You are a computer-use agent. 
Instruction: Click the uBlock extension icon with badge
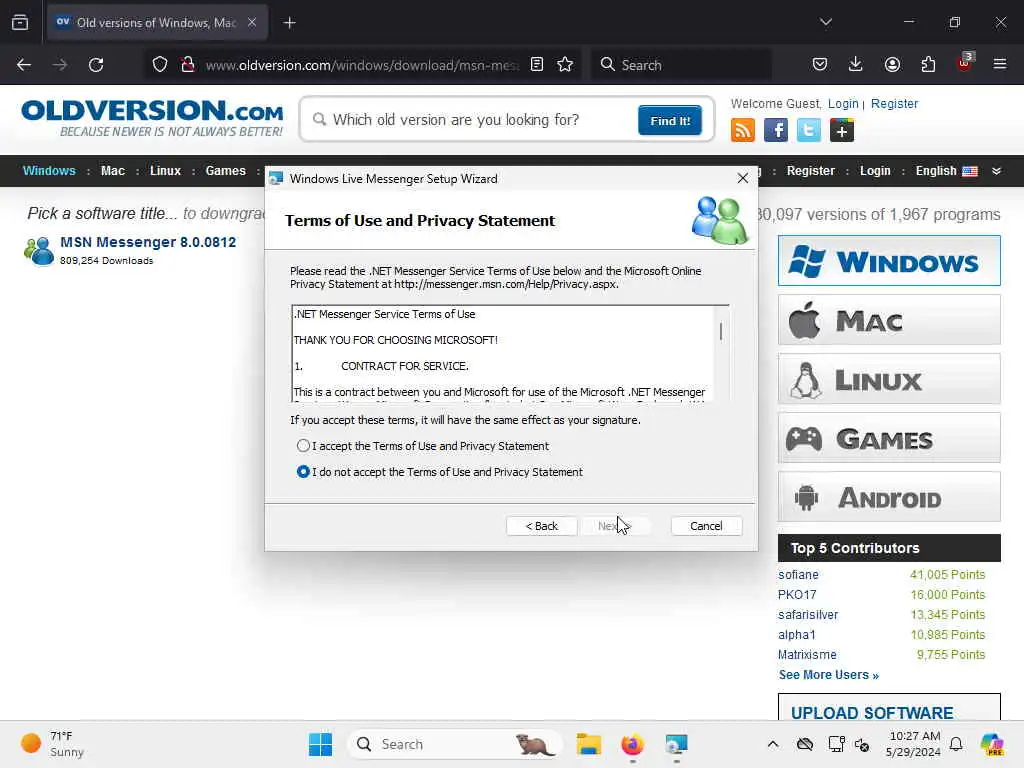pyautogui.click(x=965, y=63)
